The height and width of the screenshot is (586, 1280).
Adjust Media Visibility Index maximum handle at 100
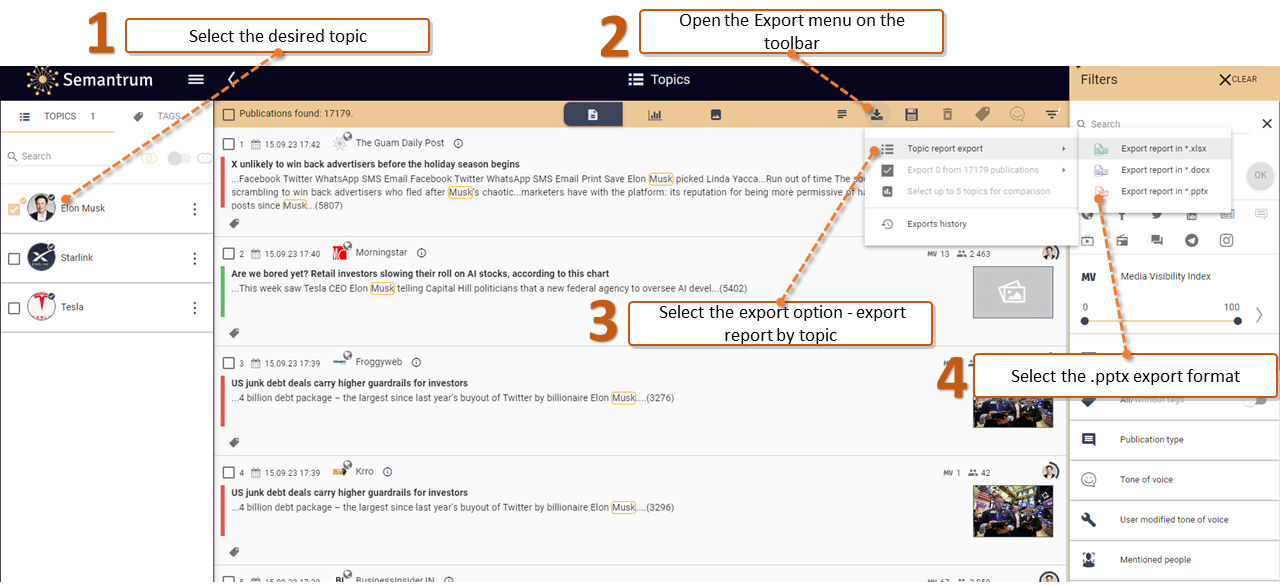coord(1238,321)
